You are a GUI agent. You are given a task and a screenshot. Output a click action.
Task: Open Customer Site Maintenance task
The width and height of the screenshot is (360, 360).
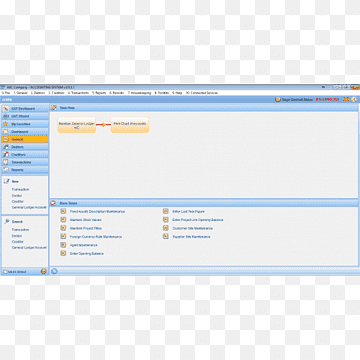pos(193,228)
